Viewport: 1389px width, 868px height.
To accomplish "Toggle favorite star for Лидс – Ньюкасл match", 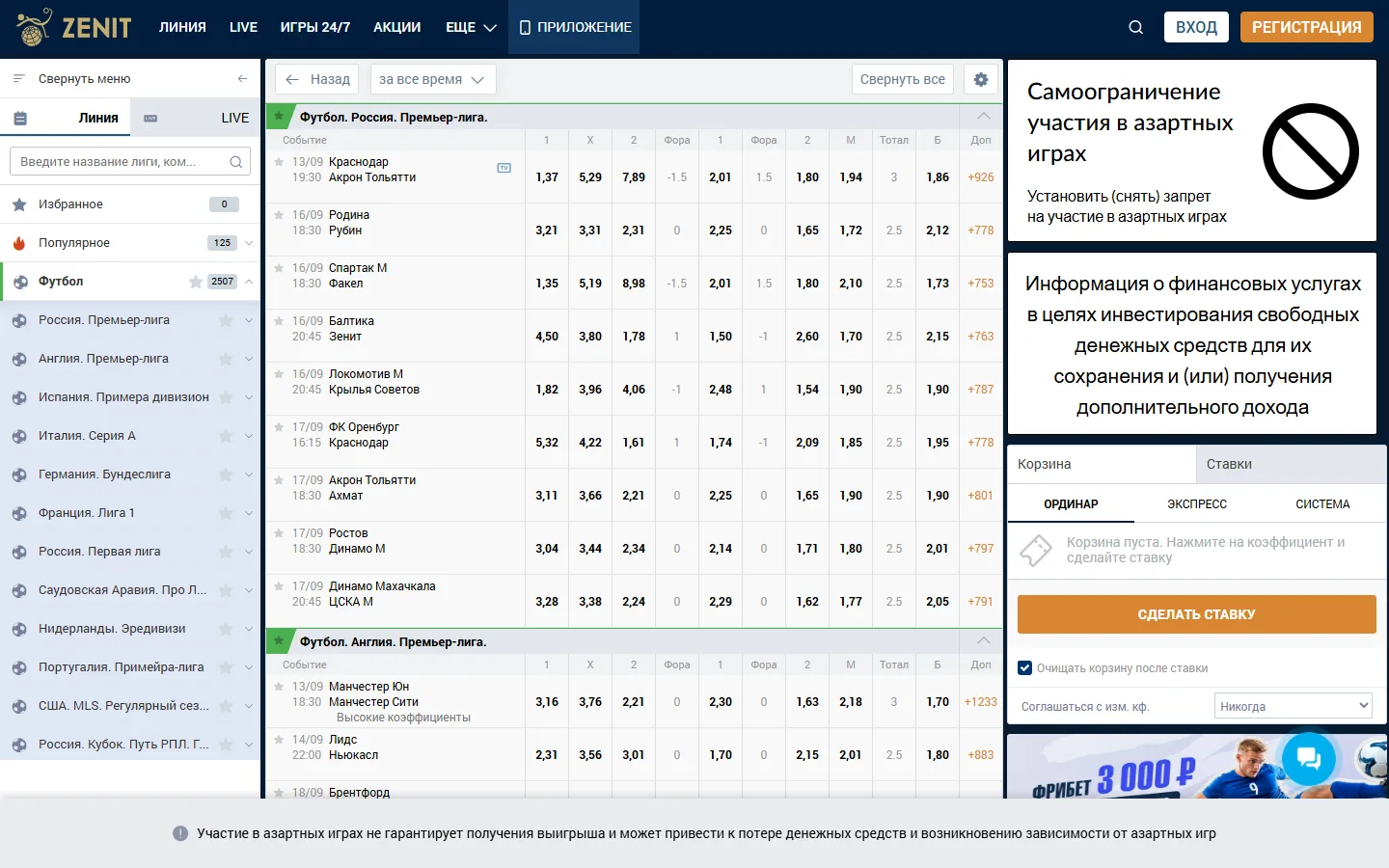I will 279,740.
